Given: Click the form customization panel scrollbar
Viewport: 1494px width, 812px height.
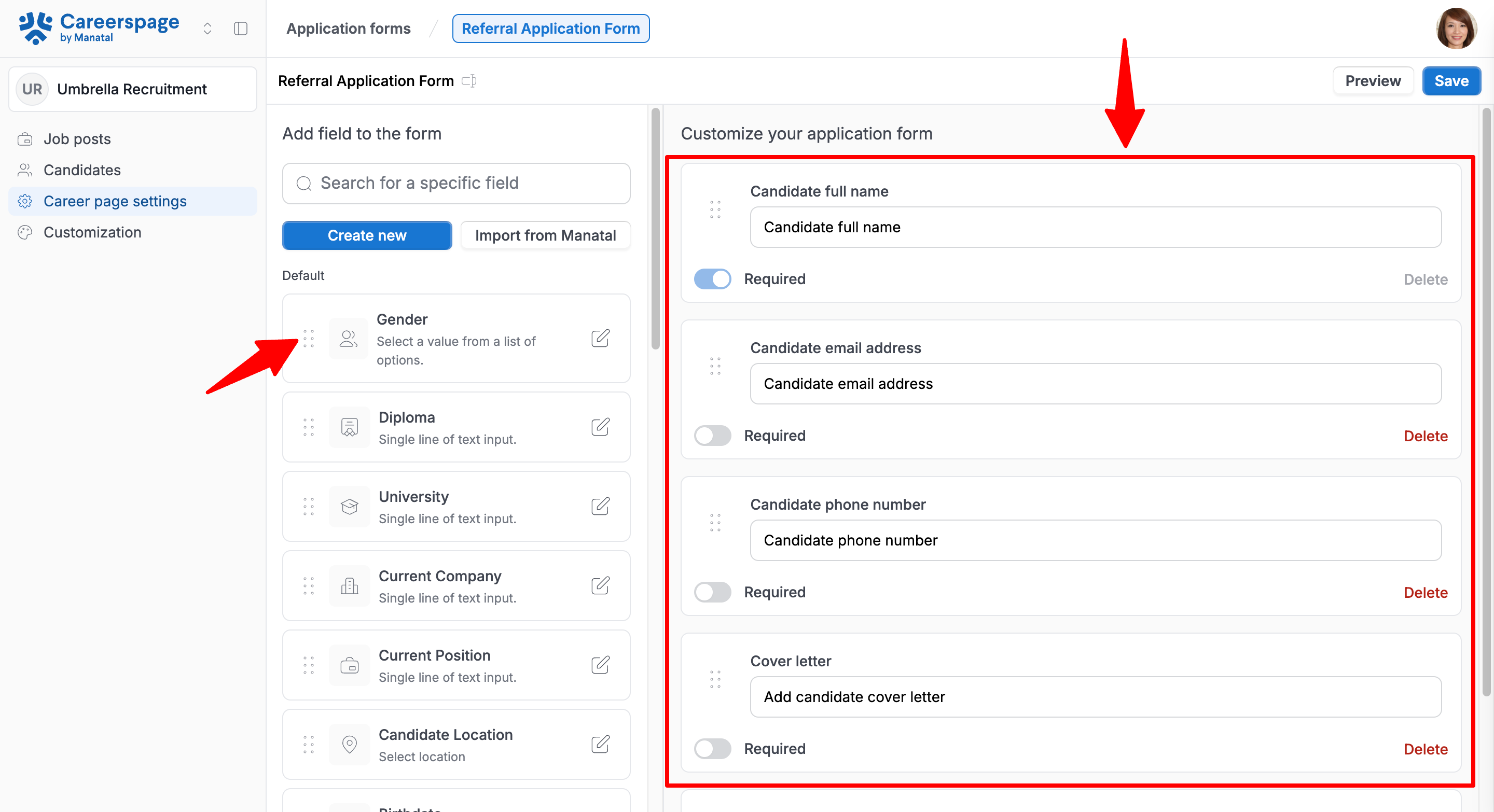Looking at the screenshot, I should 1486,402.
